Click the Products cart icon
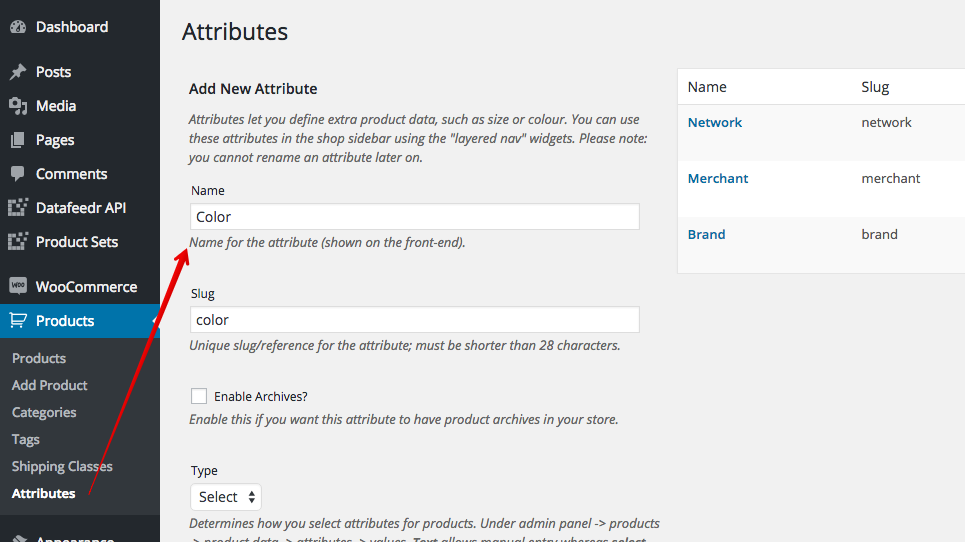 (x=18, y=320)
